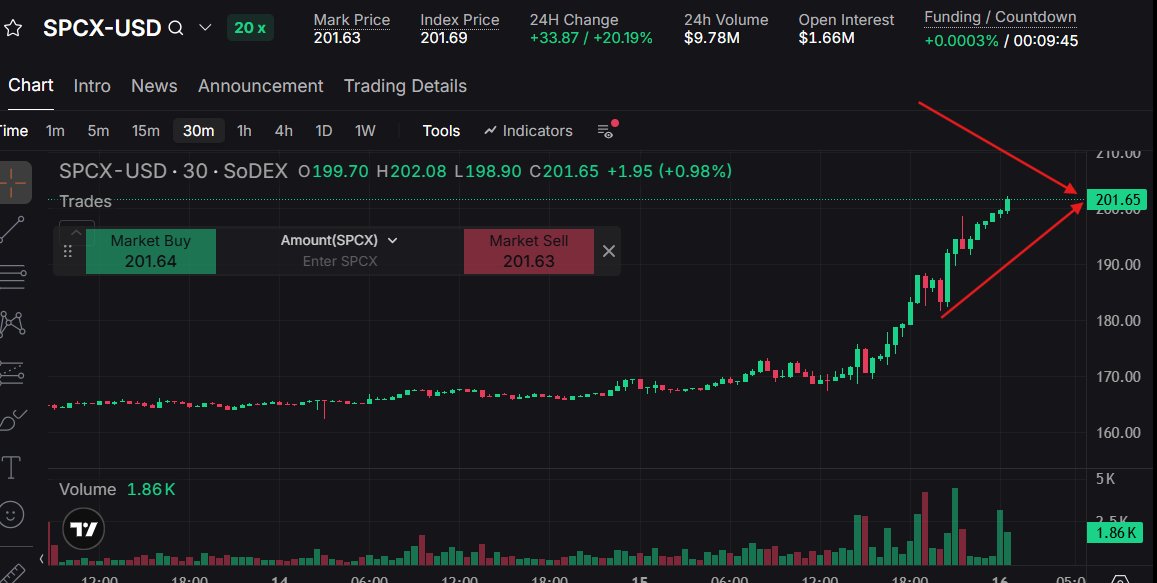This screenshot has height=583, width=1157.
Task: Click the 24H Change value +33.87
Action: [x=554, y=38]
